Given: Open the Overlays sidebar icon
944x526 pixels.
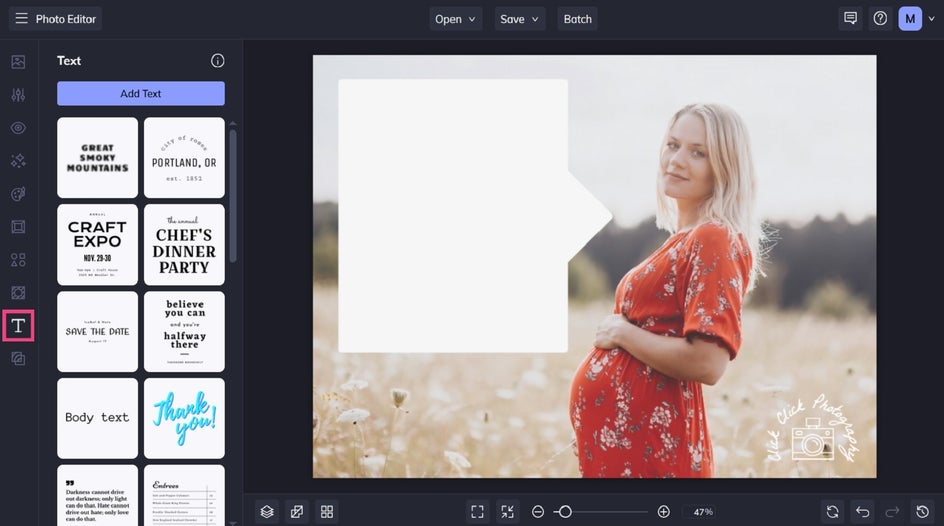Looking at the screenshot, I should coord(18,293).
